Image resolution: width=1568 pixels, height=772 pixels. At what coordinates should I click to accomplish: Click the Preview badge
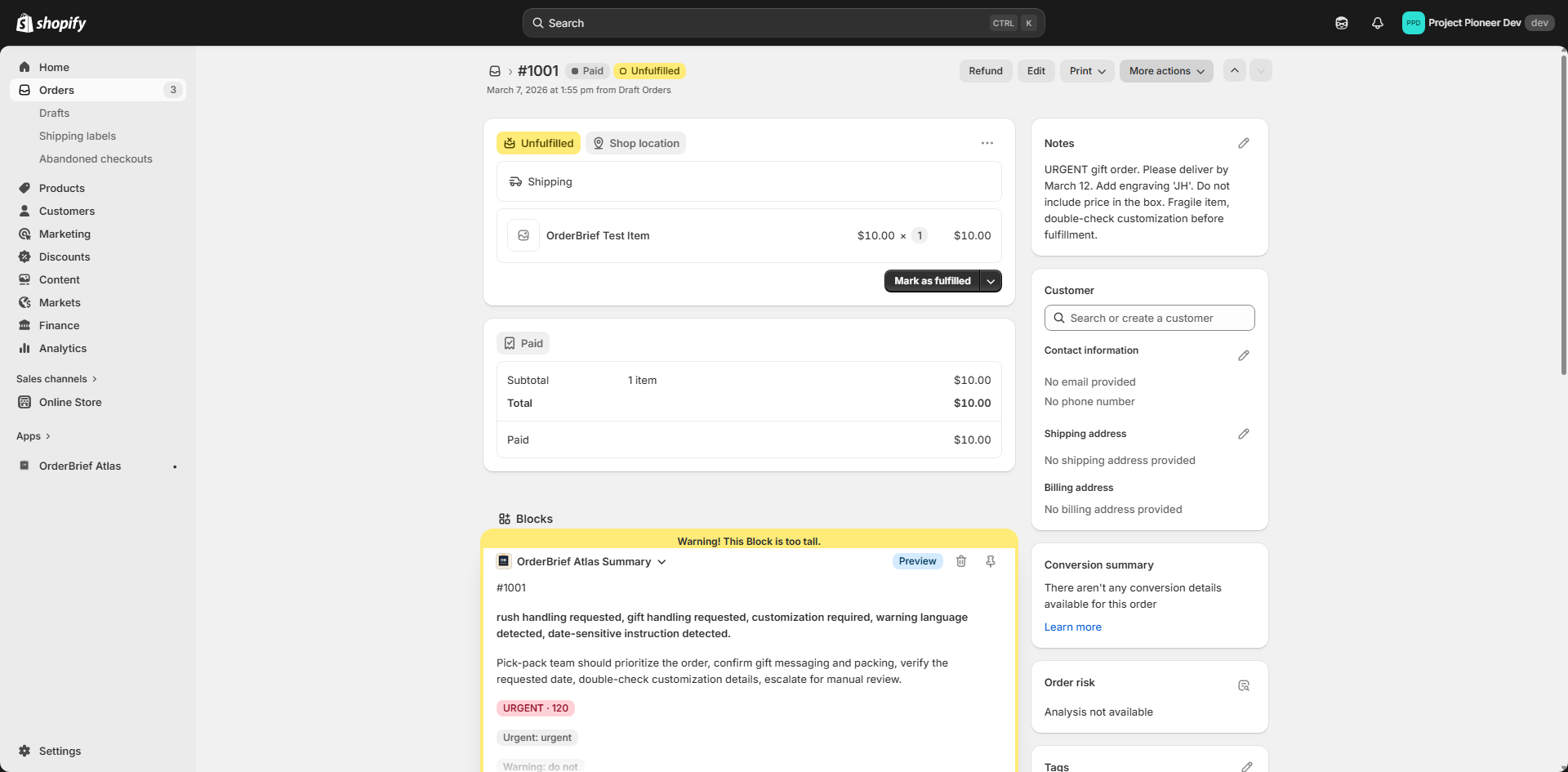pos(917,561)
